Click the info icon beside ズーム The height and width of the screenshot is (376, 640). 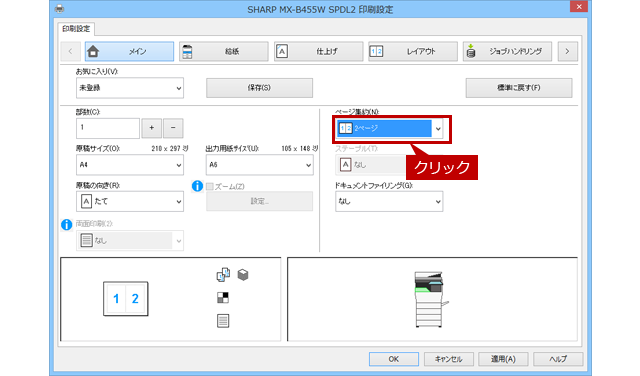point(197,186)
